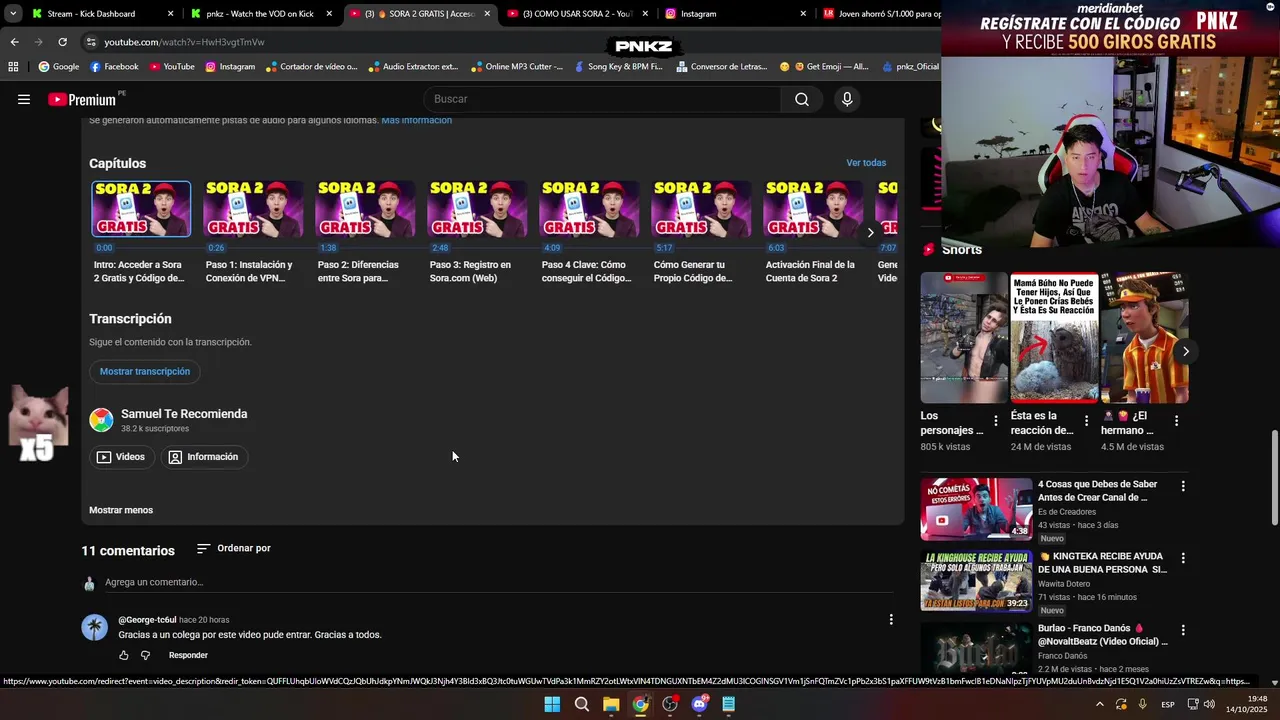This screenshot has width=1280, height=720.
Task: Close the SORA 2 GRATIS tab
Action: [487, 14]
